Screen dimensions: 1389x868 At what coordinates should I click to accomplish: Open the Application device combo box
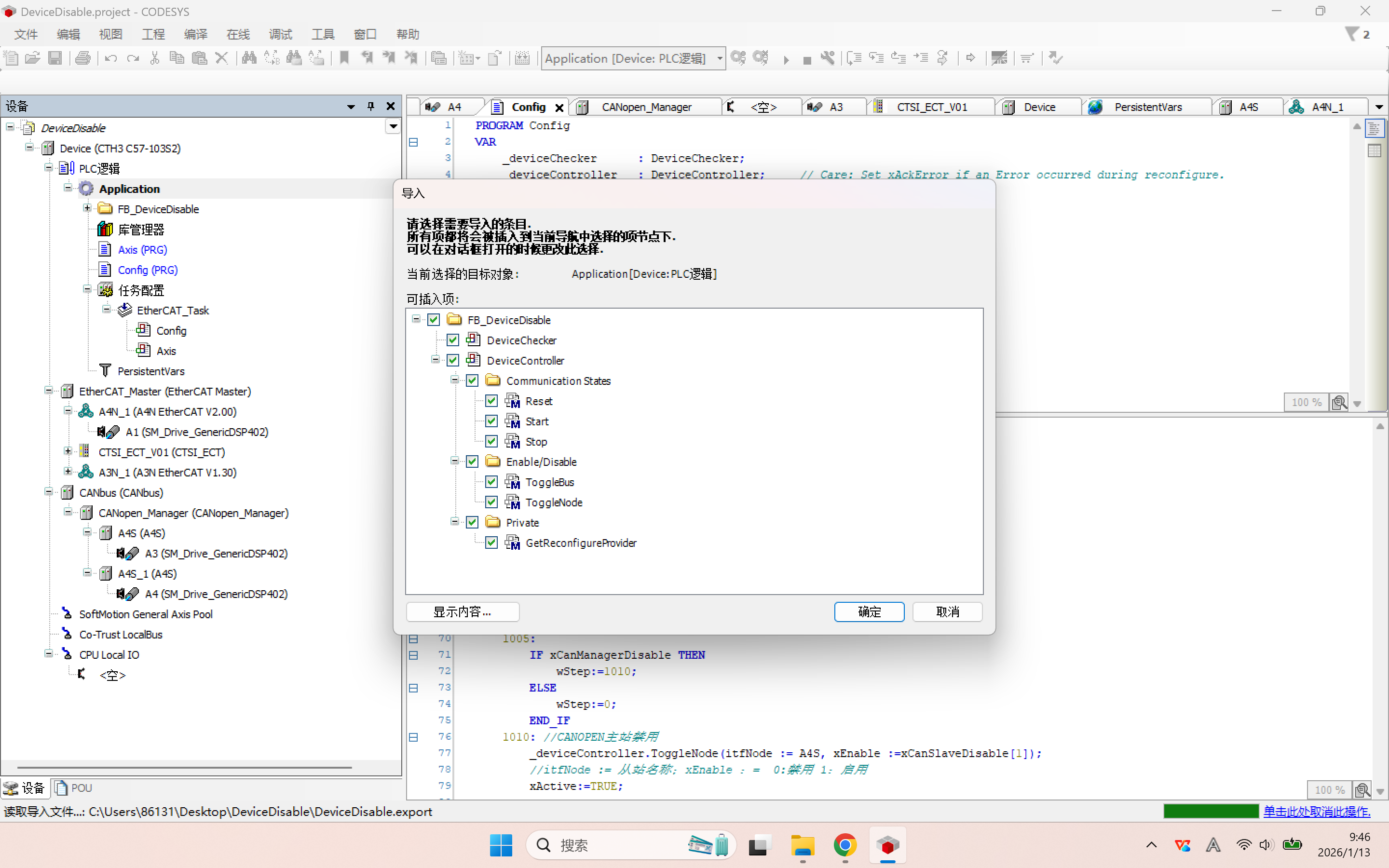(633, 58)
